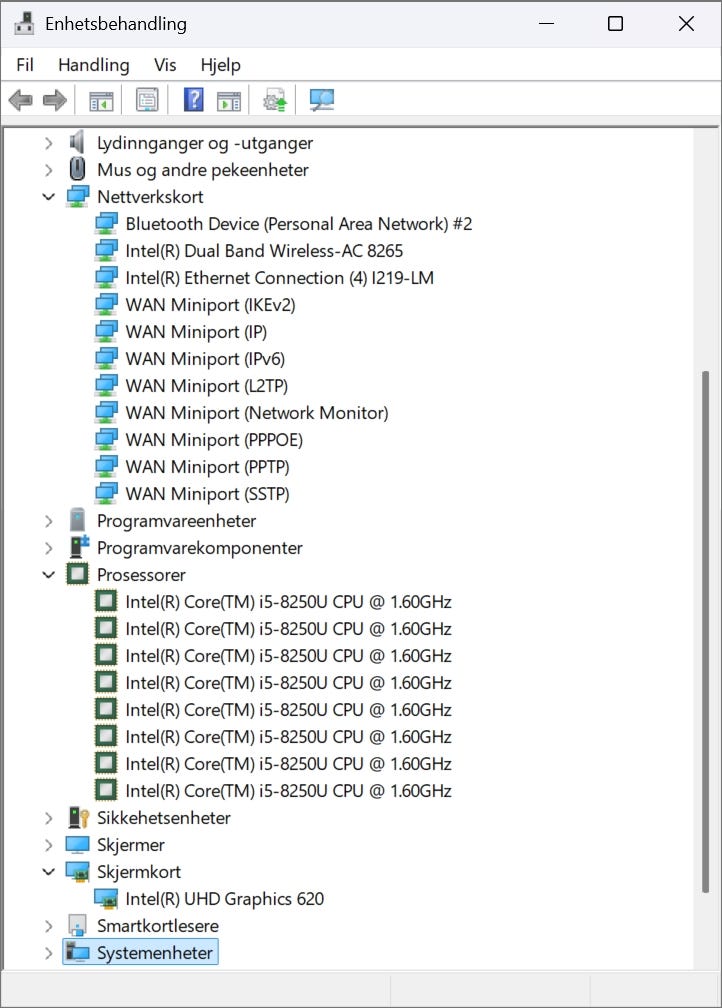Select the last i5-8250U processor entry
Screen dimensions: 722x1008
[288, 791]
